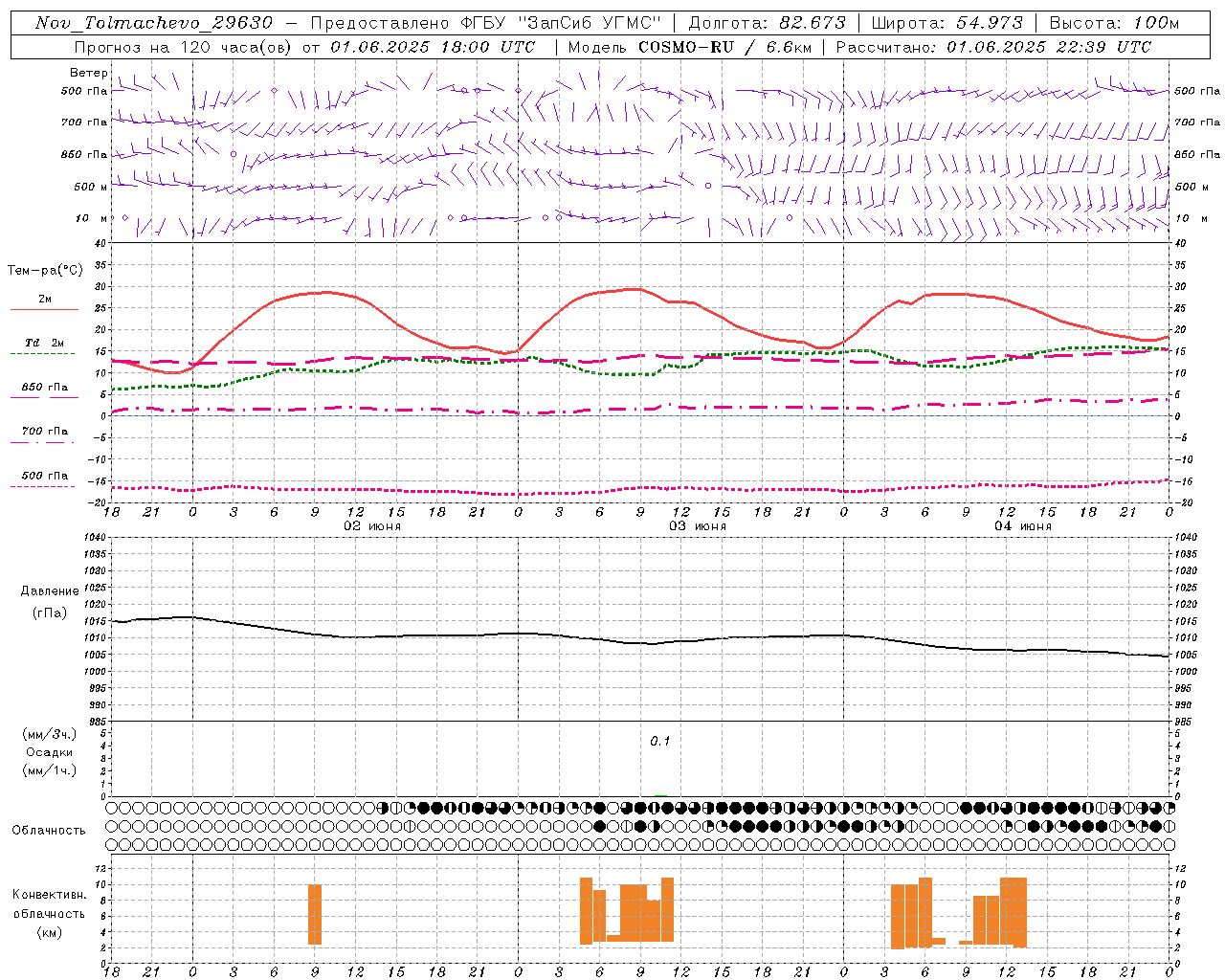Click the "Широта: 54.973" header value
1225x980 pixels.
(x=947, y=23)
